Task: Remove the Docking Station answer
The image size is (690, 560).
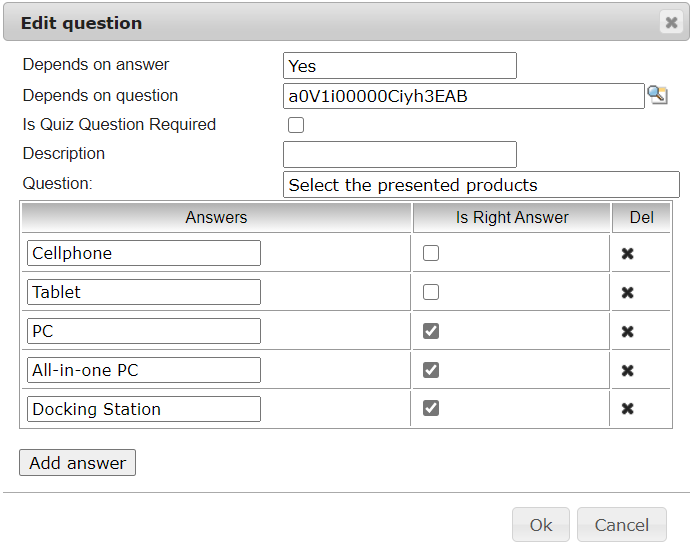Action: [x=627, y=410]
